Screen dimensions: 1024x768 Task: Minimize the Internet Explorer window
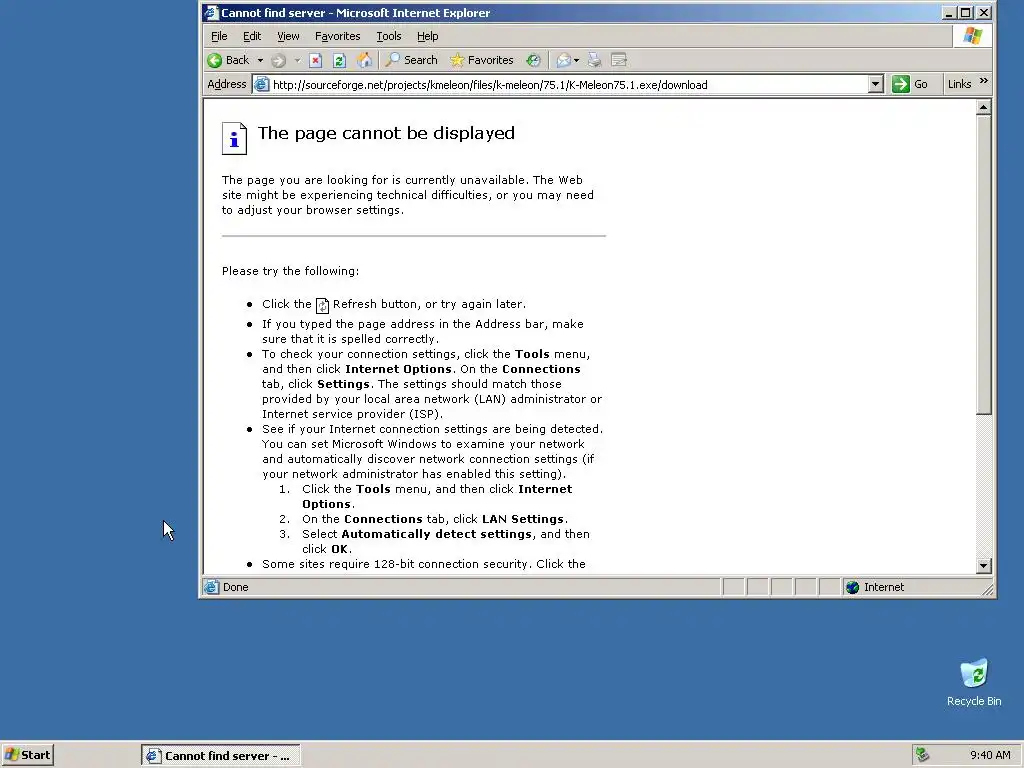950,12
